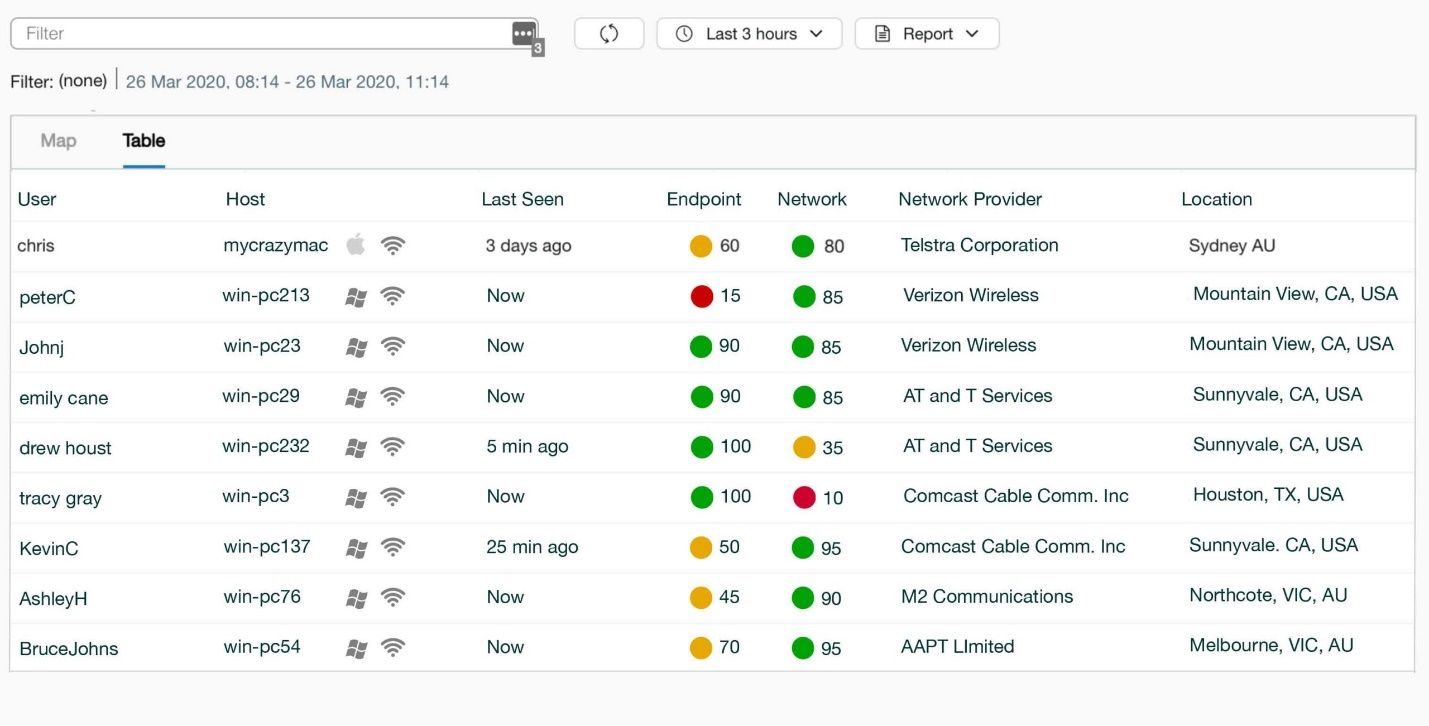Viewport: 1429px width, 726px height.
Task: Open the Last 3 hours time range dropdown
Action: click(x=749, y=34)
